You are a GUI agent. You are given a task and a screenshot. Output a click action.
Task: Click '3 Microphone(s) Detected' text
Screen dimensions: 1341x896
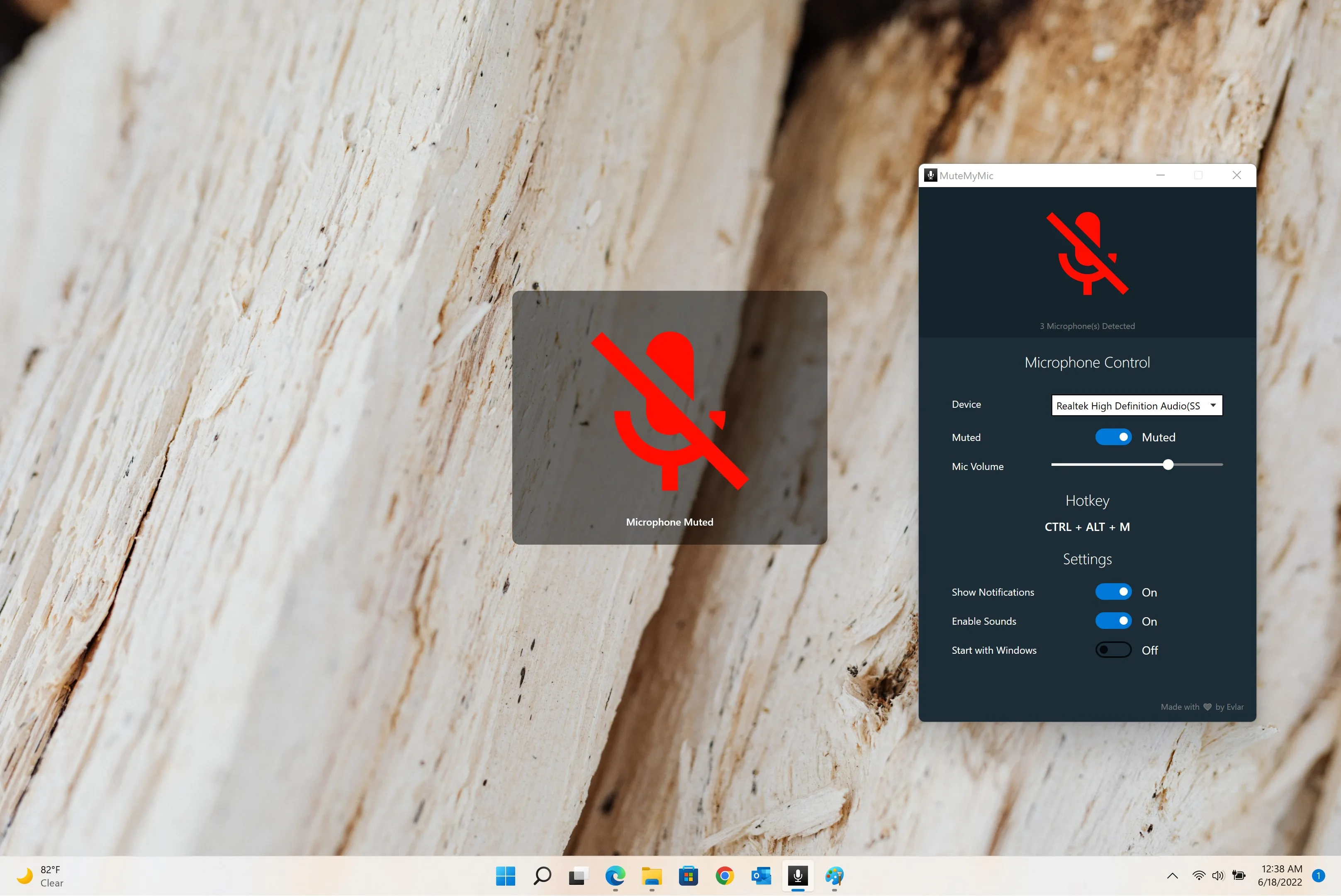point(1087,326)
